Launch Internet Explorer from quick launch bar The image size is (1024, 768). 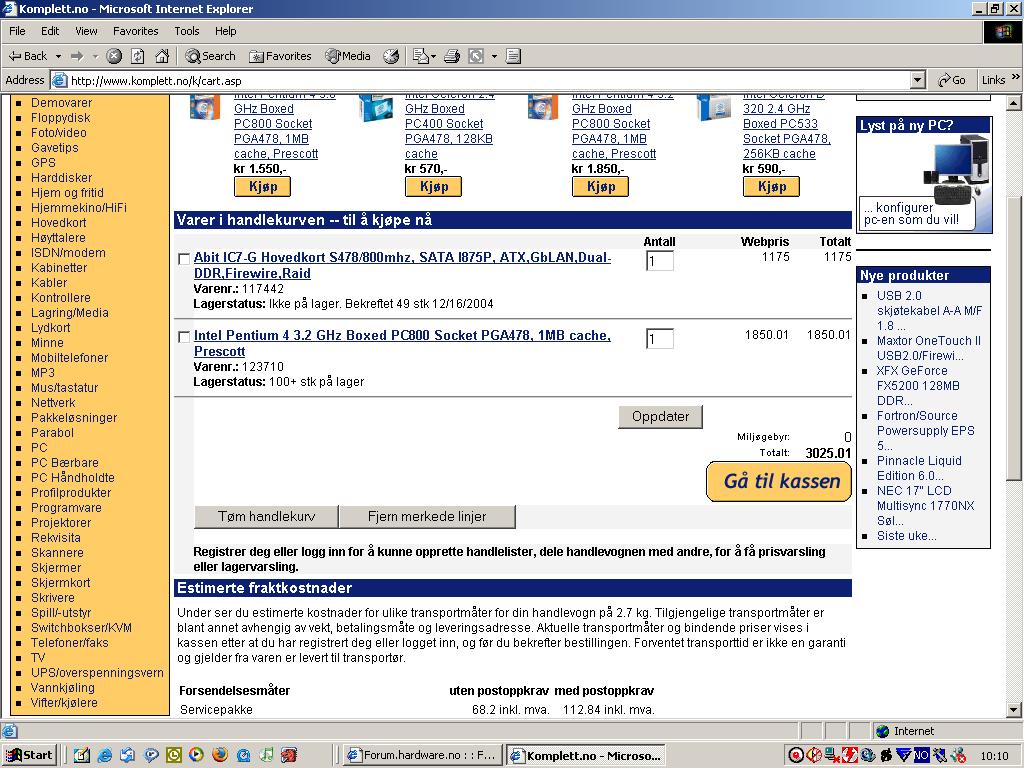(104, 756)
